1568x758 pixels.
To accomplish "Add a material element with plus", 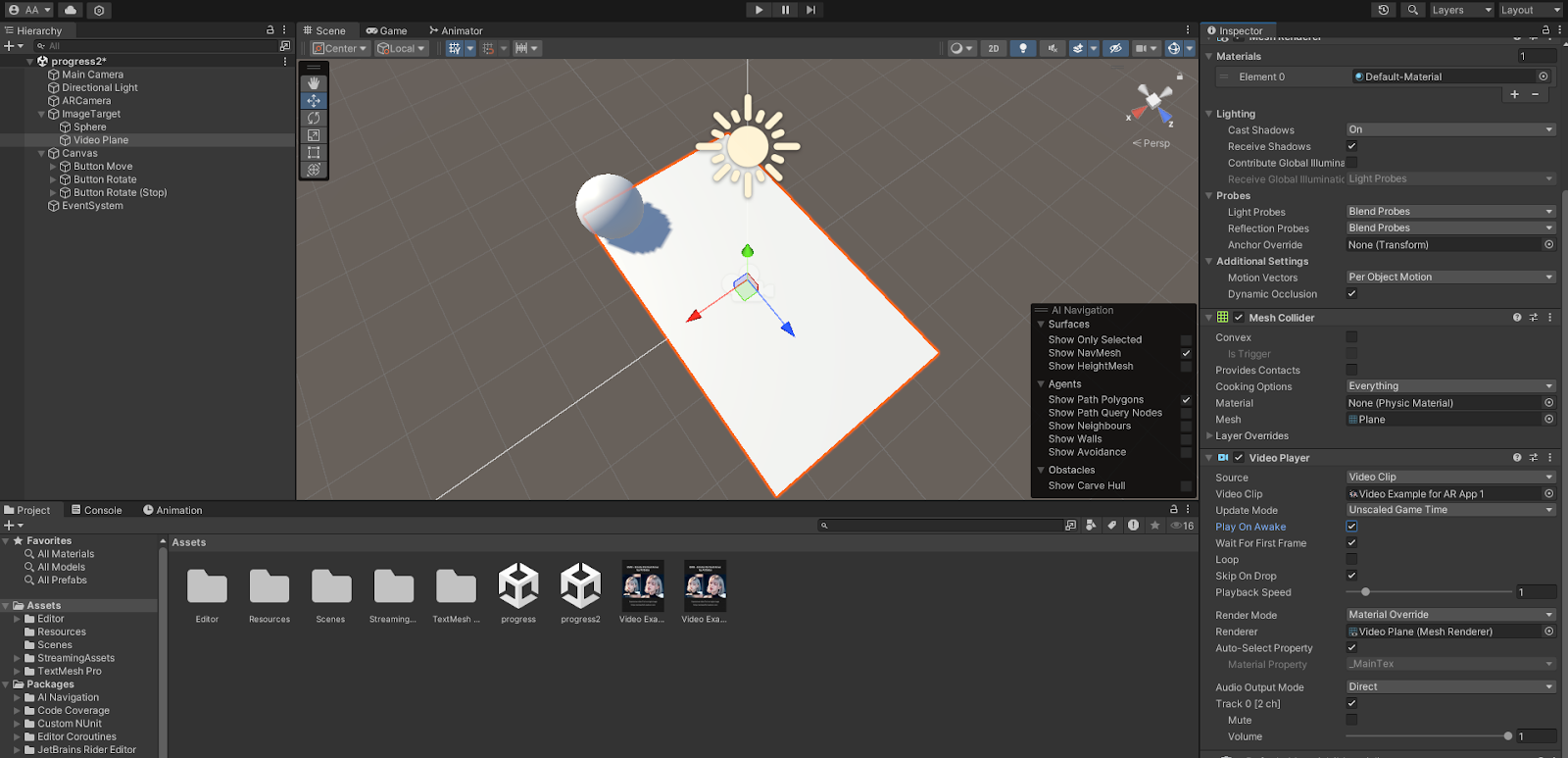I will coord(1514,94).
